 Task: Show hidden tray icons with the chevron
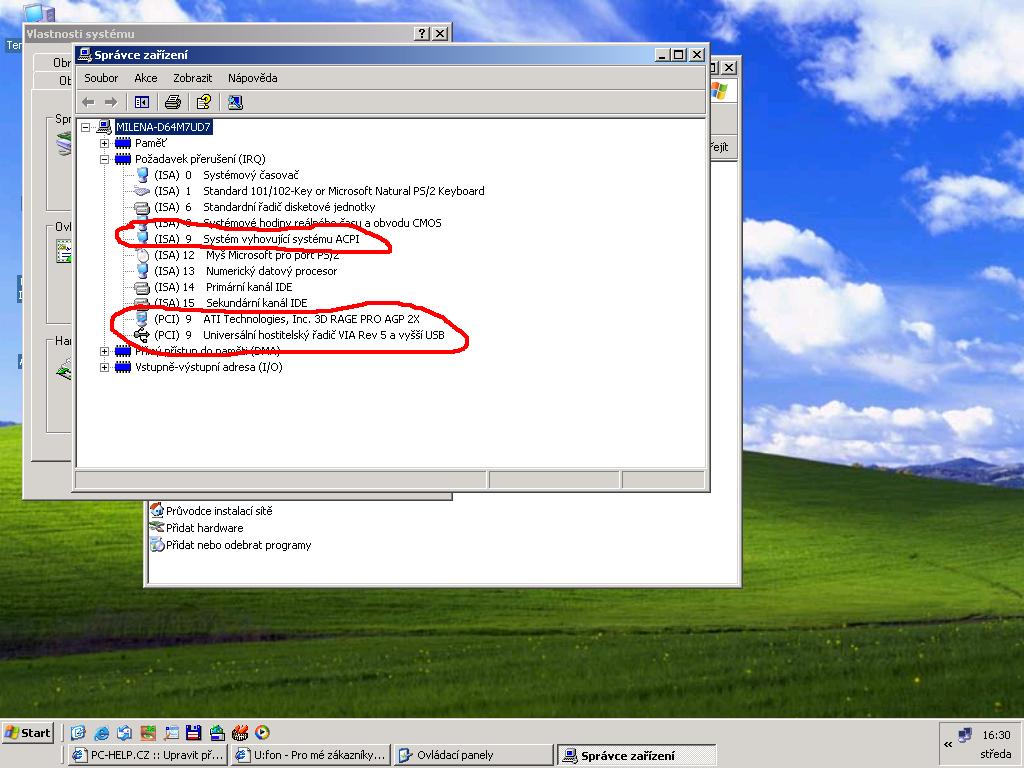[x=948, y=744]
